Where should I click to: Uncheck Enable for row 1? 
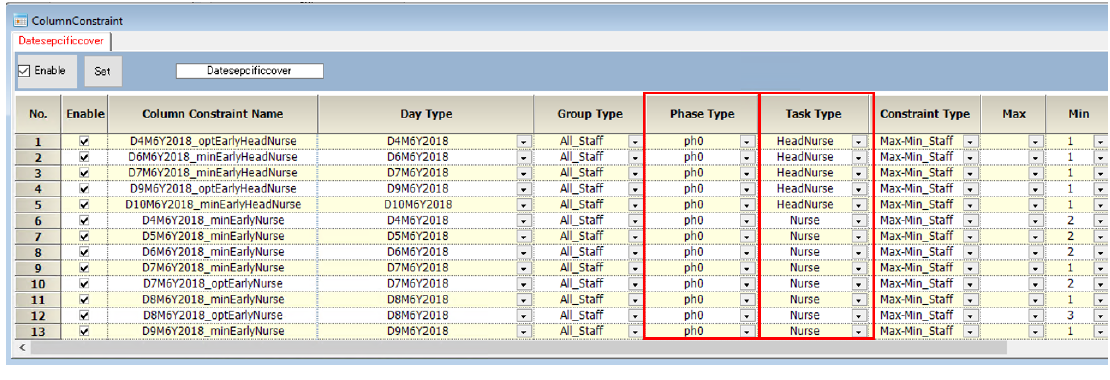[x=85, y=142]
